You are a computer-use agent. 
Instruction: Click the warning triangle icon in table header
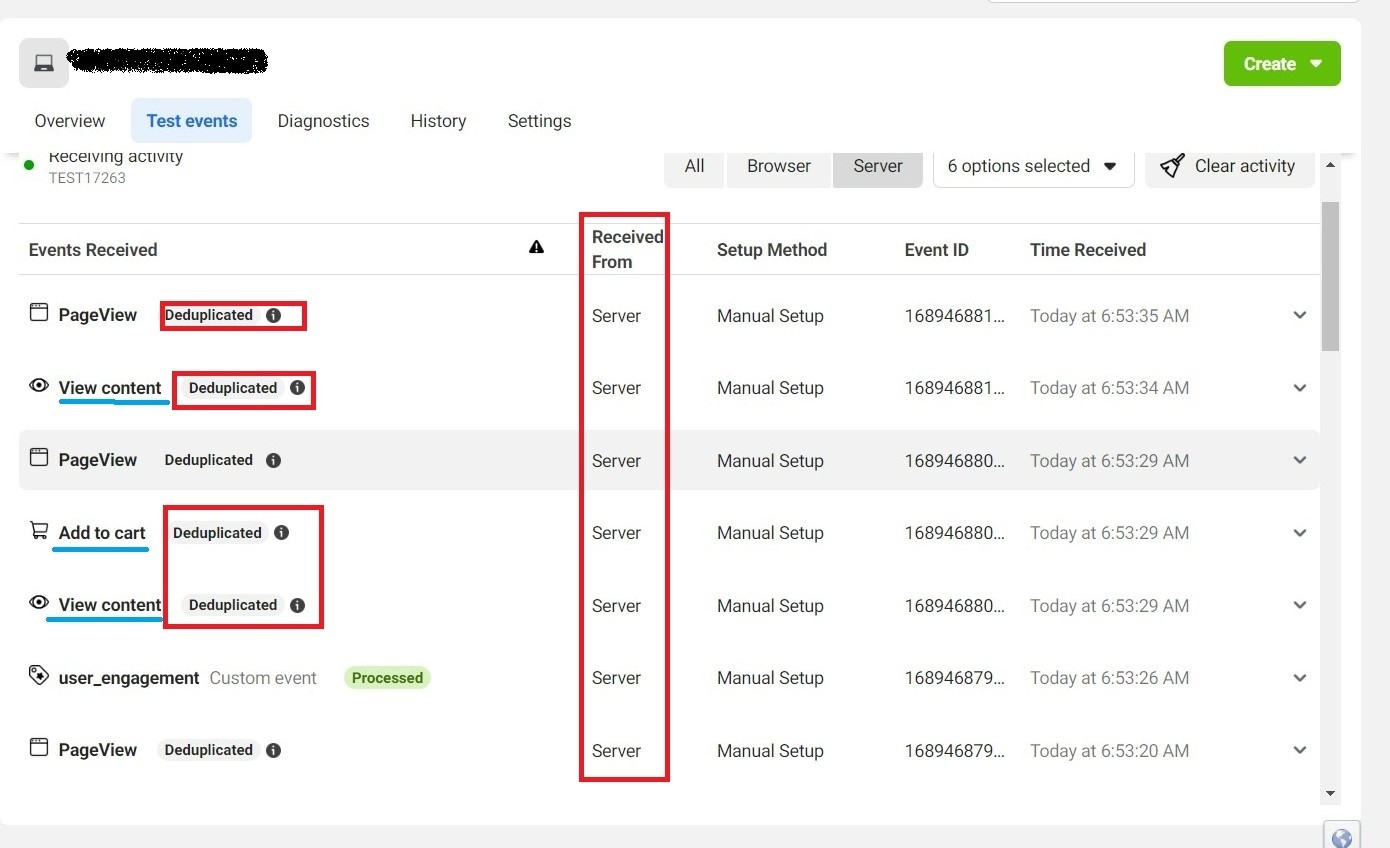tap(537, 247)
